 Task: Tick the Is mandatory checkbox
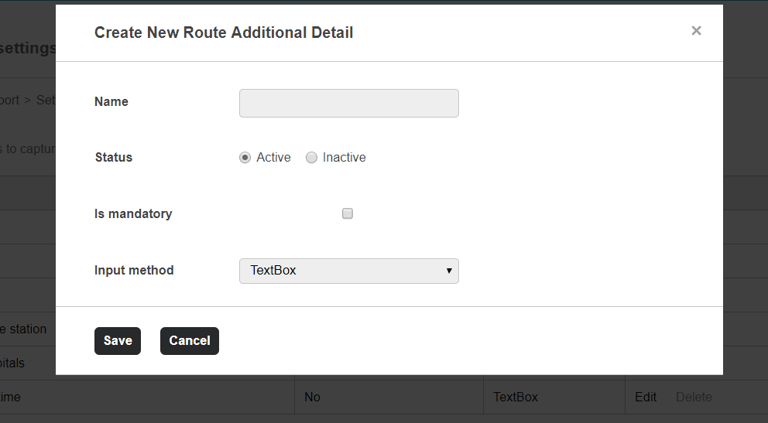coord(348,214)
